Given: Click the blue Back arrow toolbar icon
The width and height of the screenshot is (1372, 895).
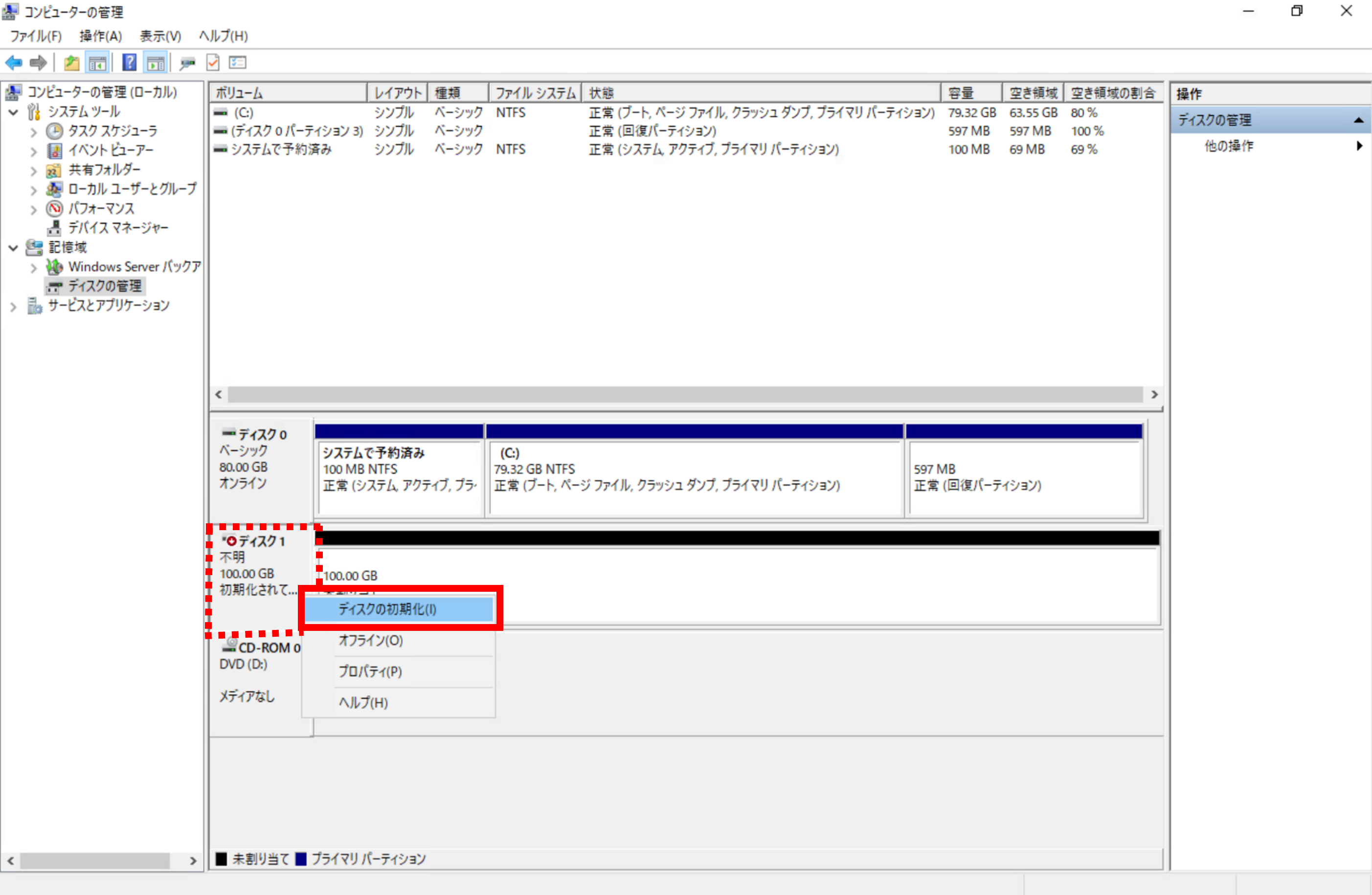Looking at the screenshot, I should pos(13,62).
